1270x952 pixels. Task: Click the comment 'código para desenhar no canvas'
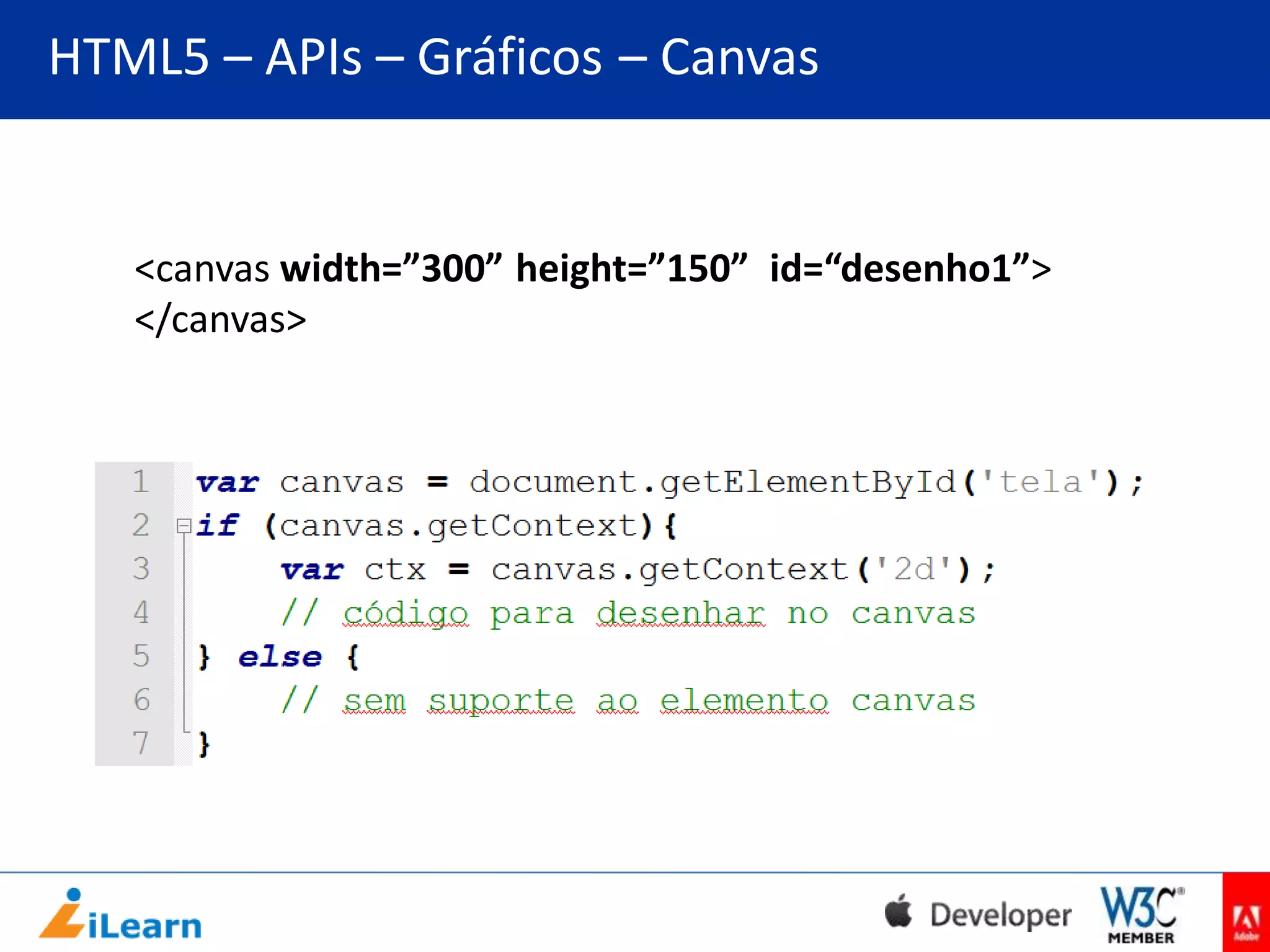click(628, 614)
